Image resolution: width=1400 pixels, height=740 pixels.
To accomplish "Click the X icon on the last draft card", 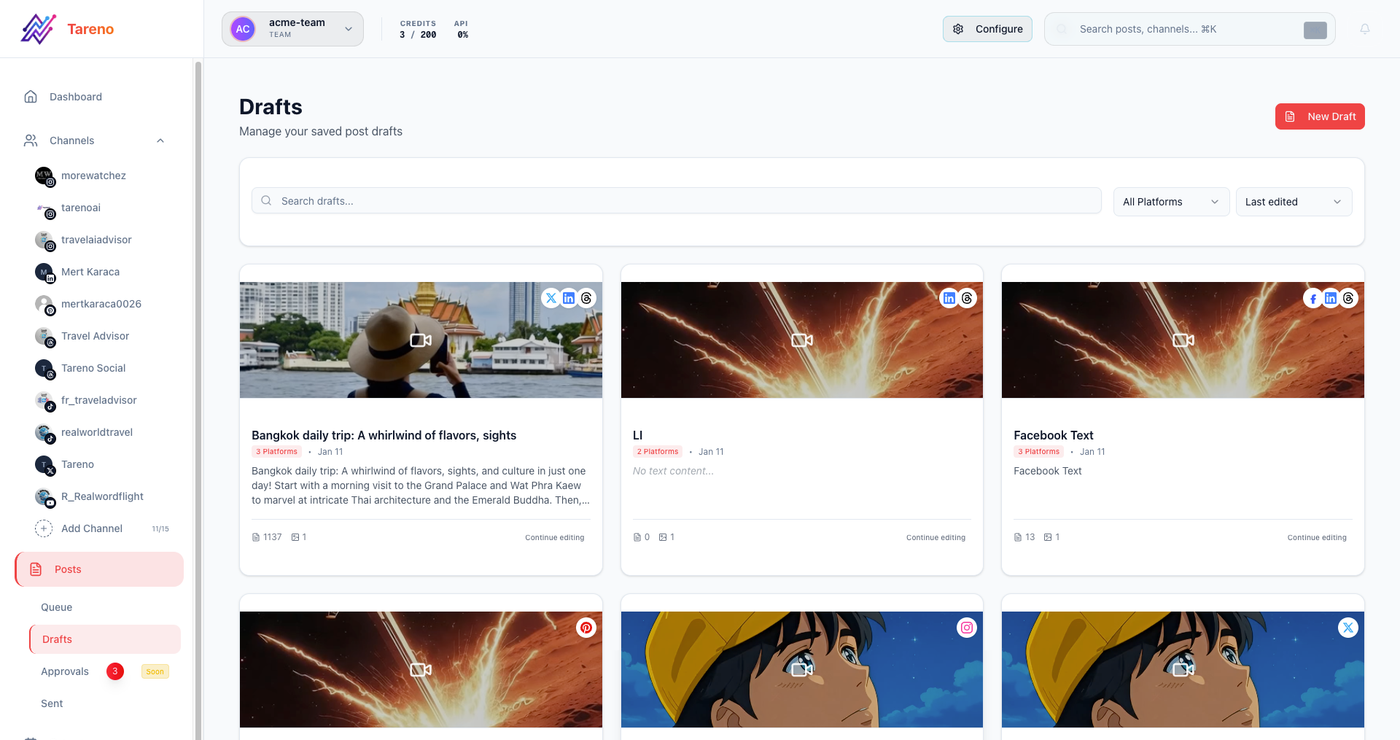I will click(x=1348, y=628).
